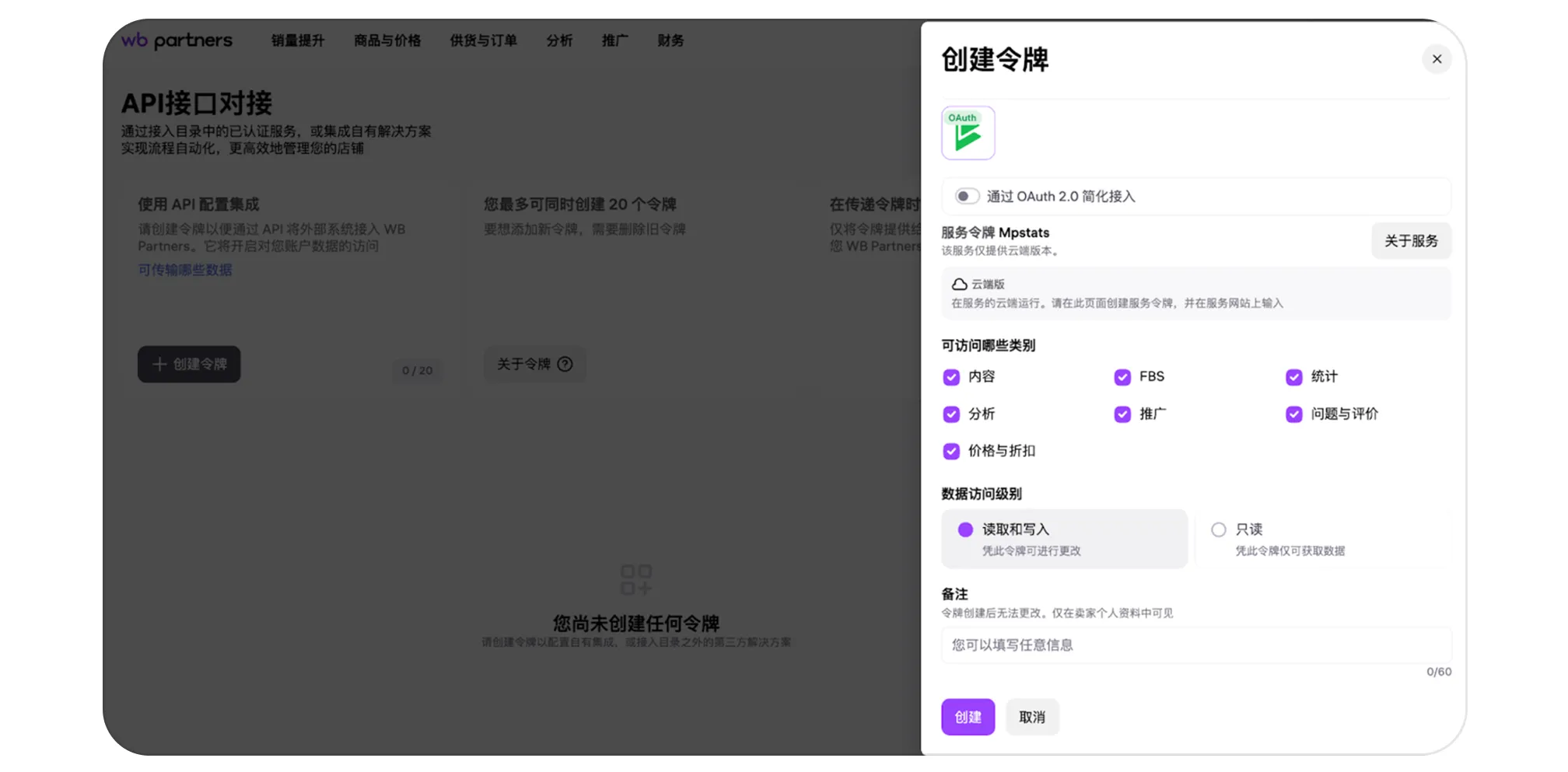Uncheck the 统计 category checkbox

[1293, 377]
